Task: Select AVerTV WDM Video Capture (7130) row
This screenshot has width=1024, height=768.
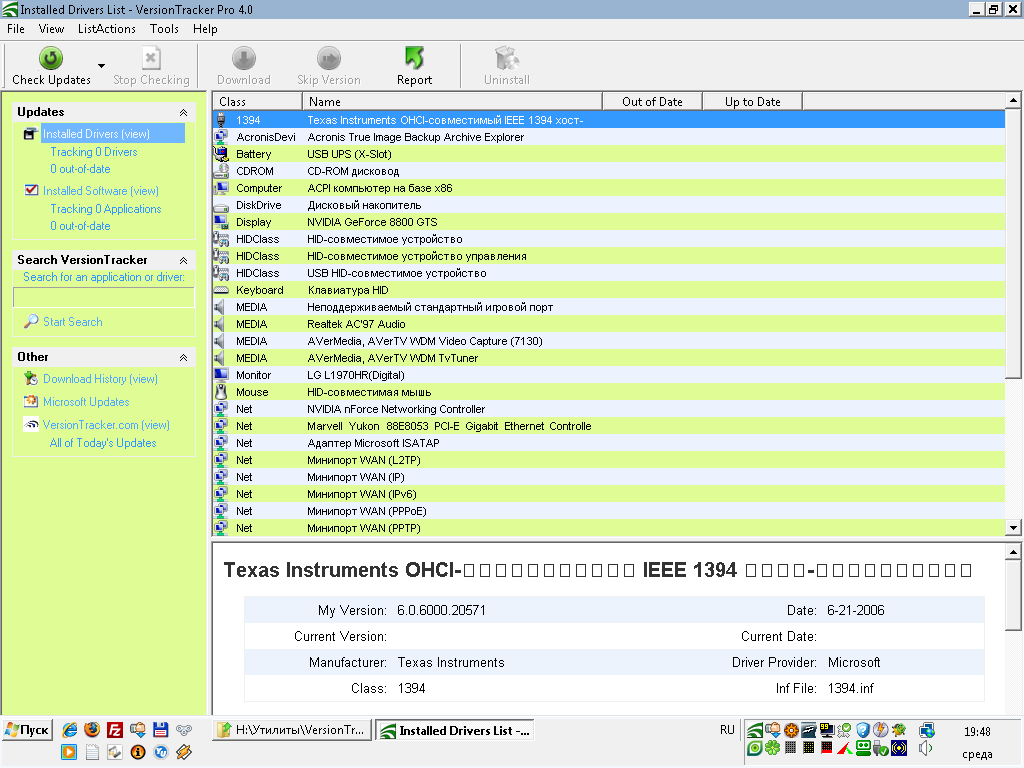Action: click(x=609, y=341)
